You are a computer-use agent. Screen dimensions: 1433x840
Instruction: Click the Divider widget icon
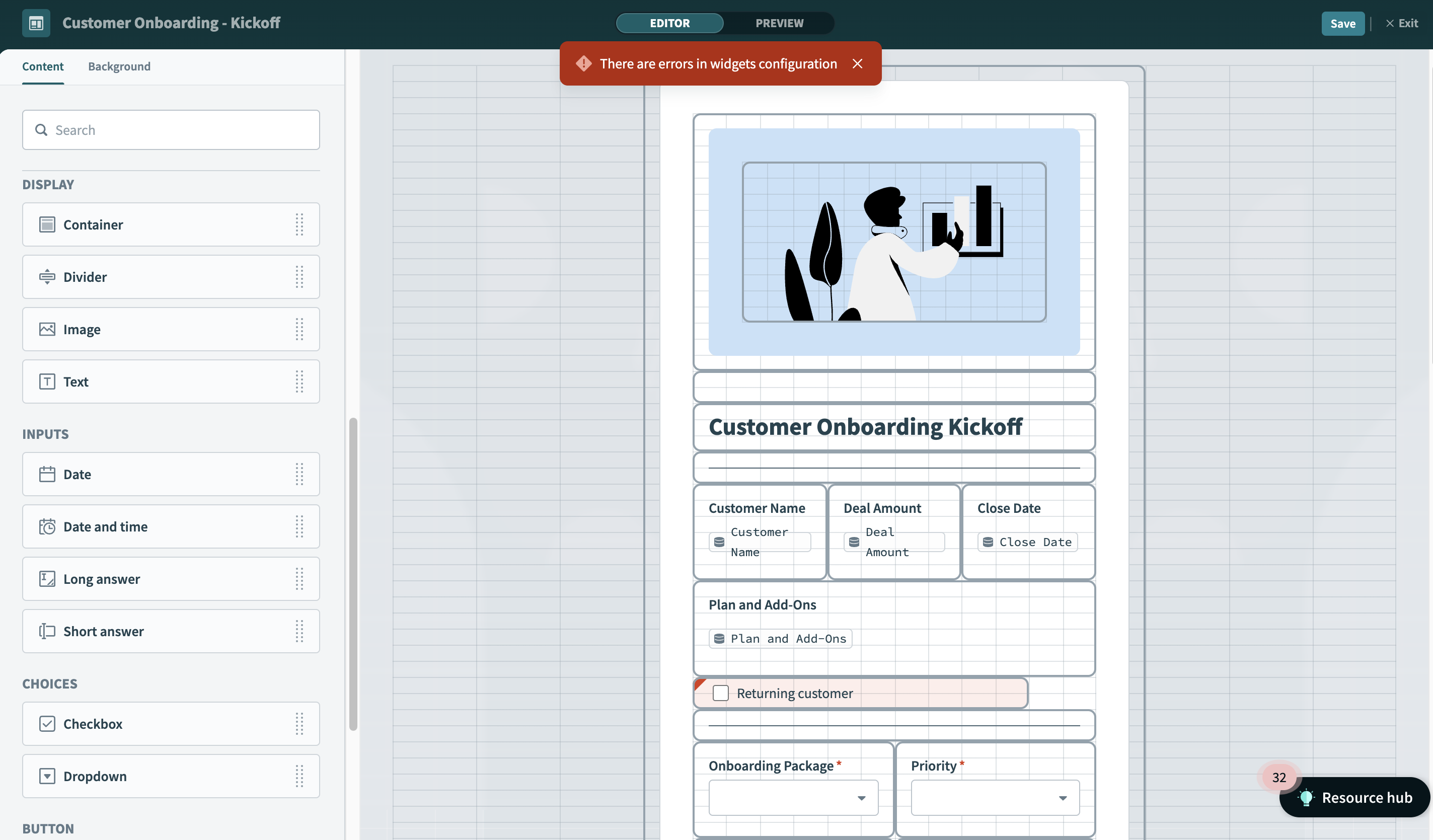point(47,277)
